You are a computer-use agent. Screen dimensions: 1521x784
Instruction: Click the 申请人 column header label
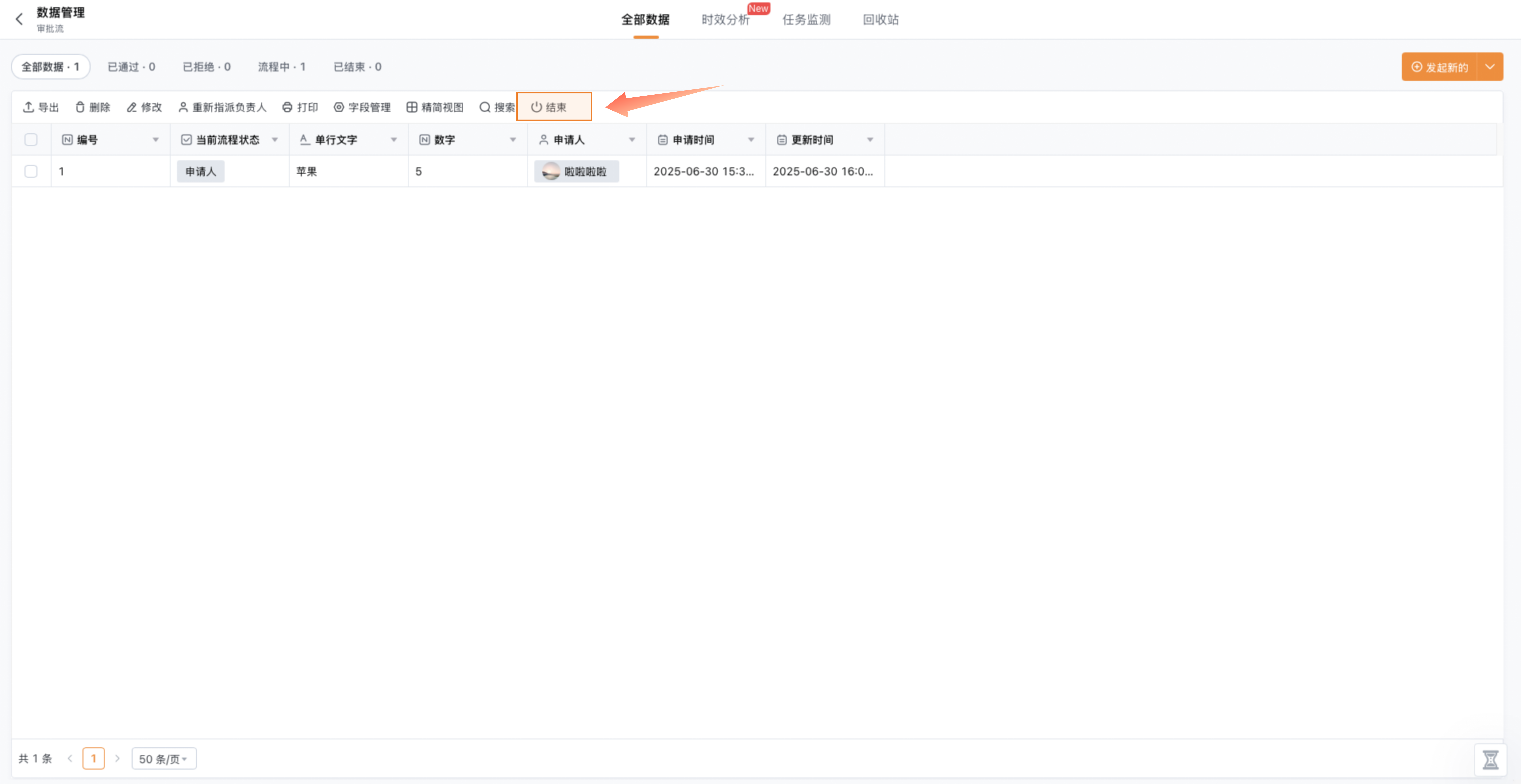569,140
